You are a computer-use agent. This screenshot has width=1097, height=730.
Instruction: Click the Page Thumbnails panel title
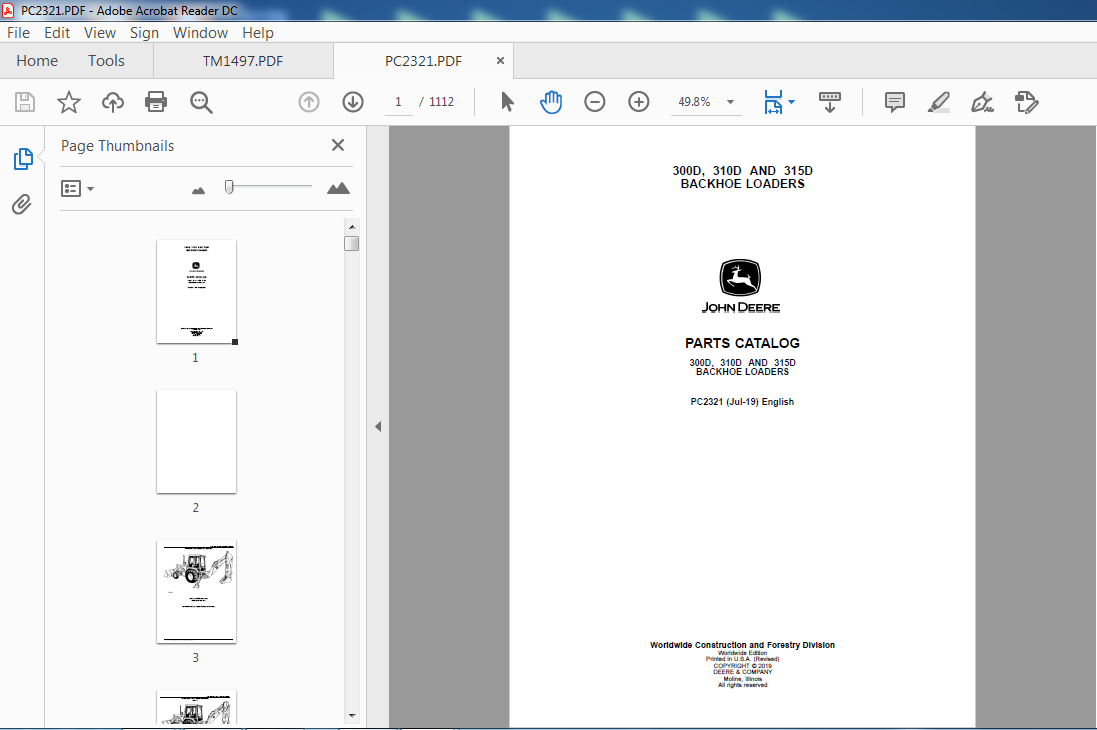pyautogui.click(x=118, y=146)
